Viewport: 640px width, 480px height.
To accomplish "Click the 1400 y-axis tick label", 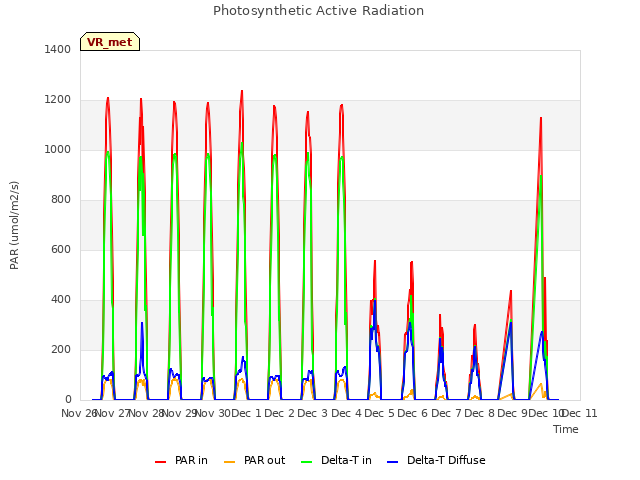I will coord(58,49).
